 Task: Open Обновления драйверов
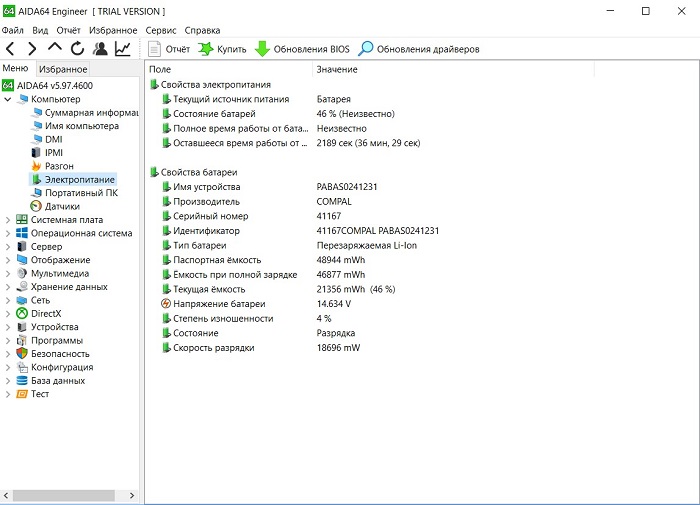tap(419, 49)
